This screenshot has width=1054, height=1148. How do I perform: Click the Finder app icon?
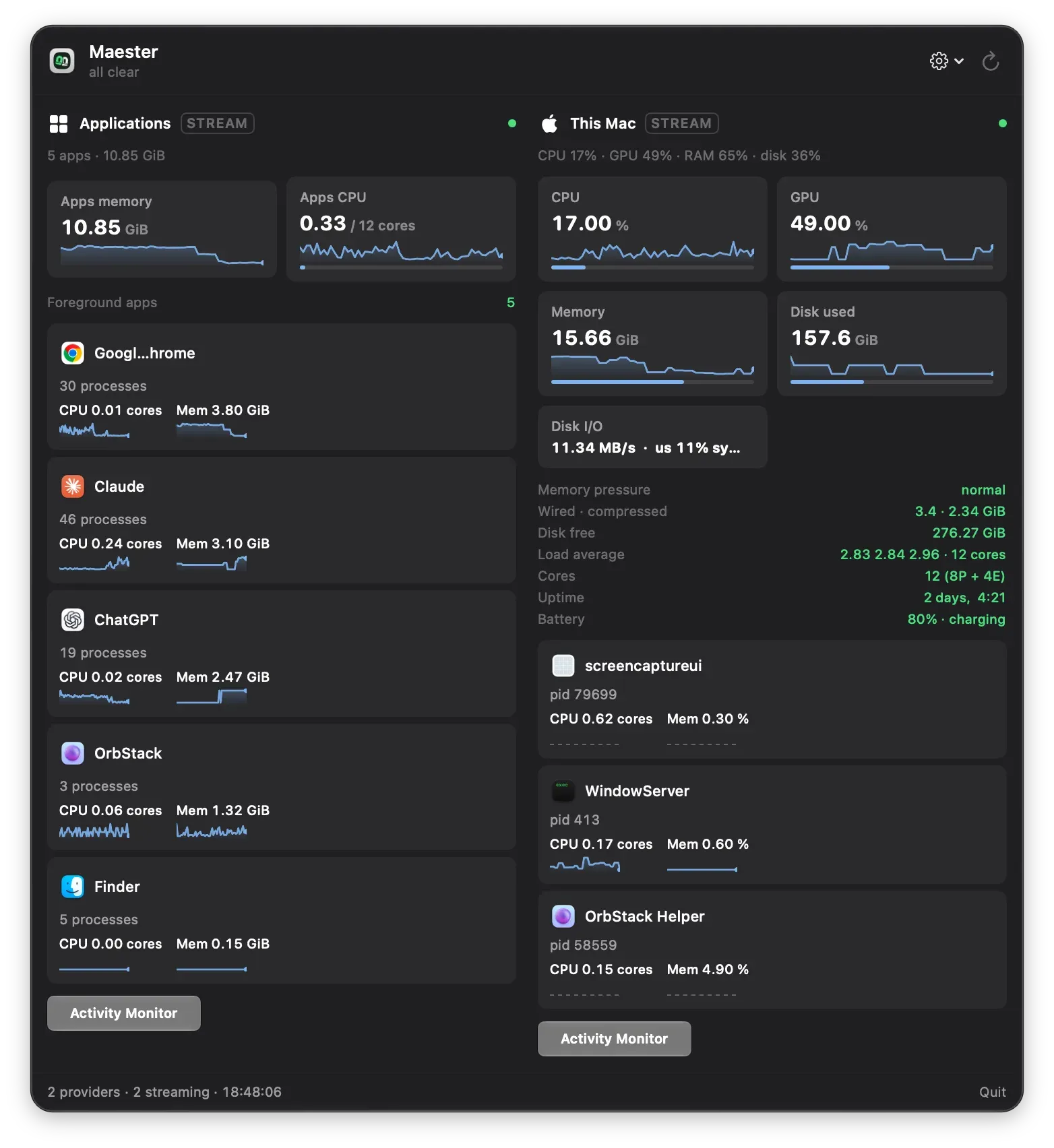pos(73,887)
